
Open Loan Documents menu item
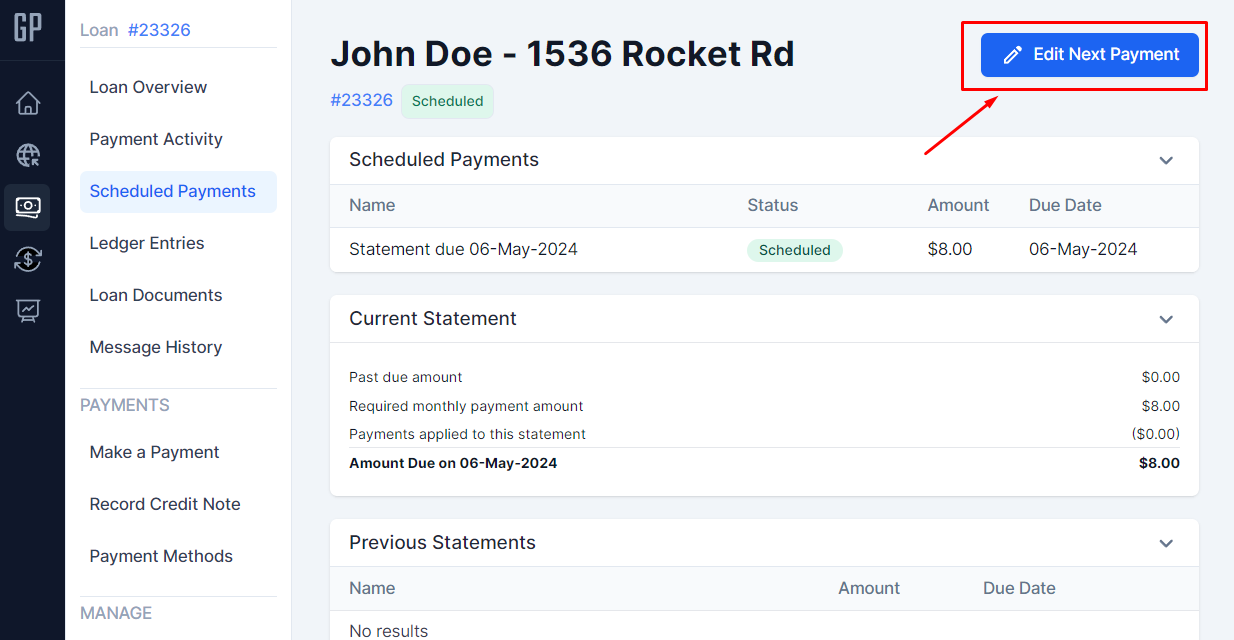[156, 295]
